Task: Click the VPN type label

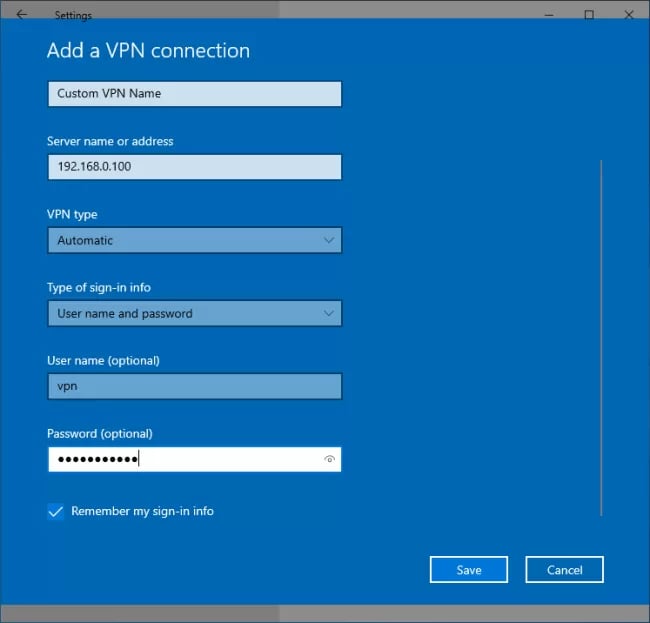Action: (x=72, y=215)
